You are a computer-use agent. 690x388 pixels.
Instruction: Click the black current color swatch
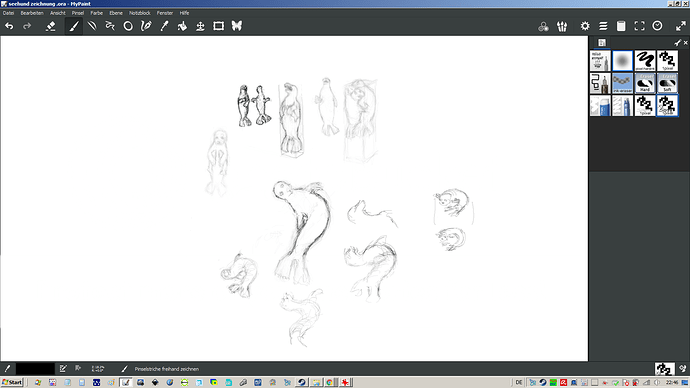[x=35, y=369]
